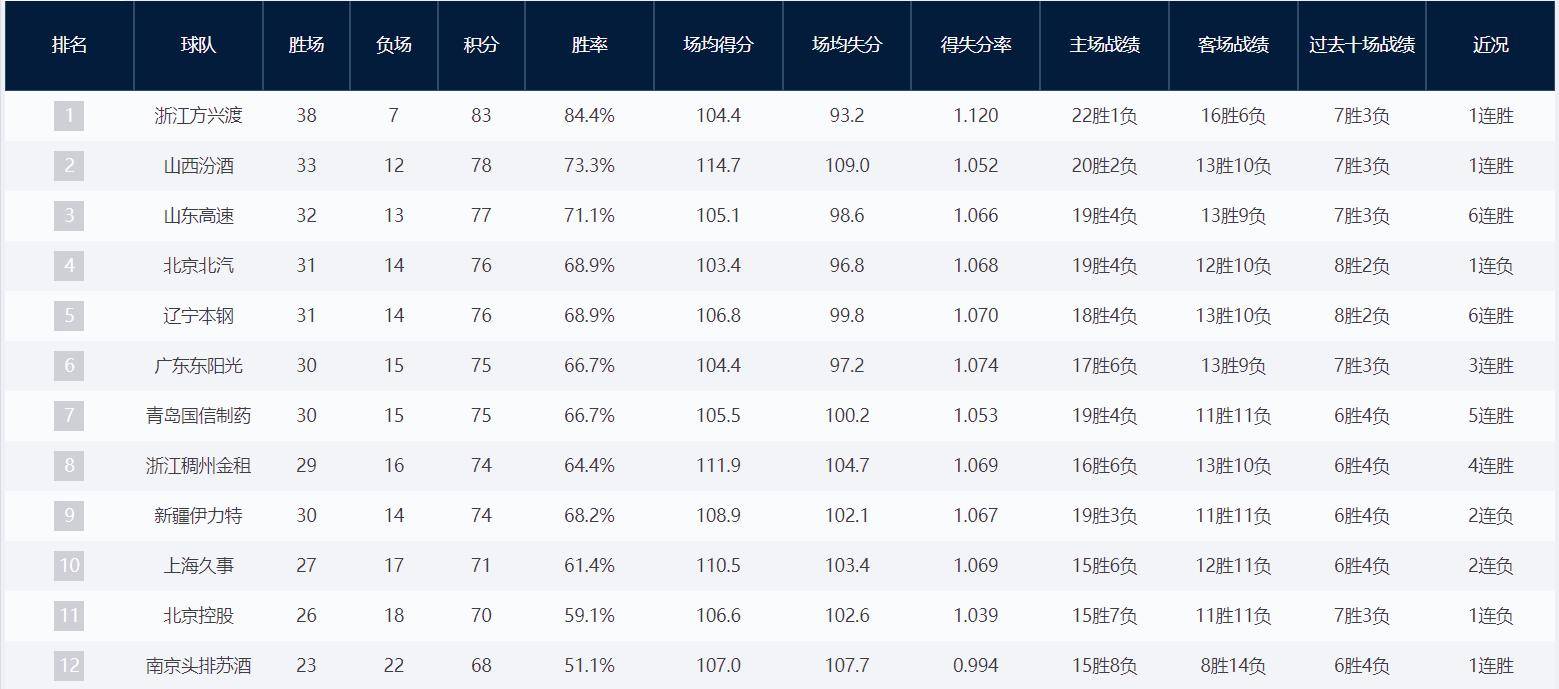Click the rank 10 badge
Screen dimensions: 1559x689
[69, 566]
